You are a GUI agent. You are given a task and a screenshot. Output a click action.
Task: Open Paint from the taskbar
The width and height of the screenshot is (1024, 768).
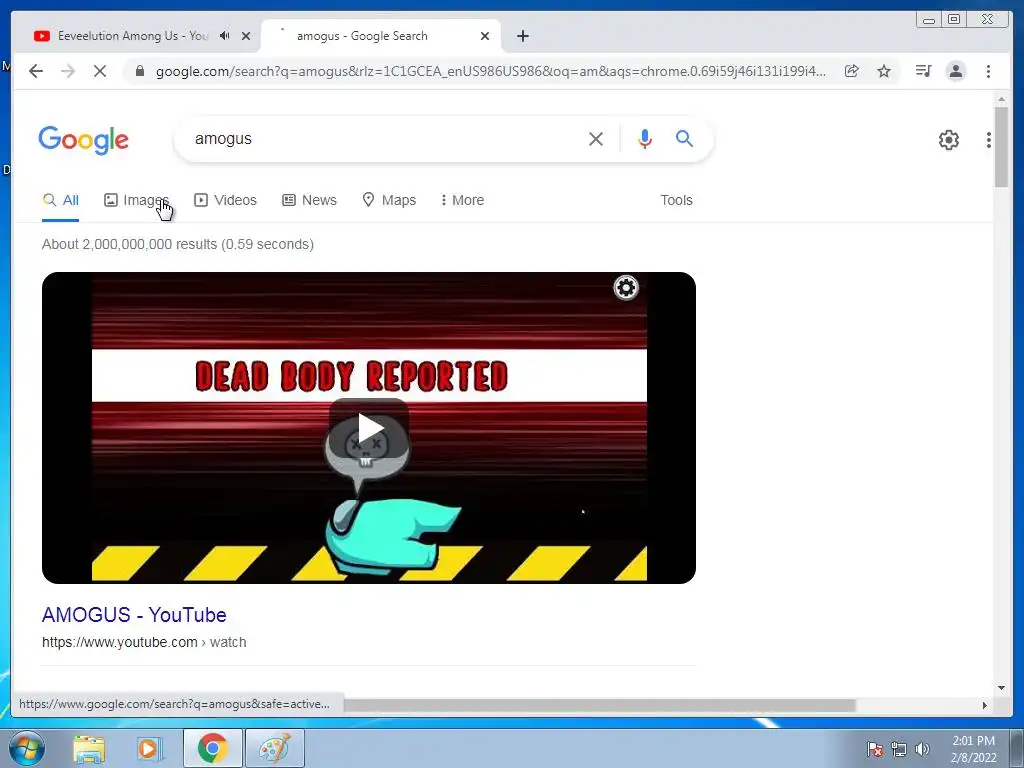point(274,748)
